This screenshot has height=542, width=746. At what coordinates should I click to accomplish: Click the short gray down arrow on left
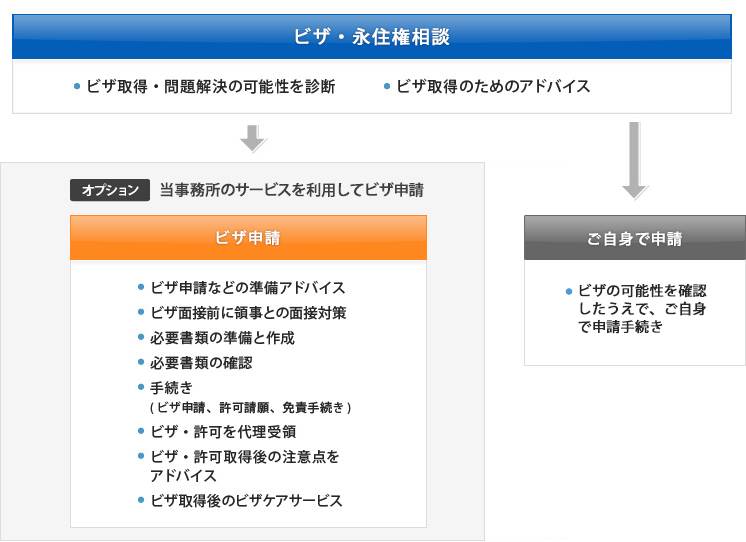(254, 138)
